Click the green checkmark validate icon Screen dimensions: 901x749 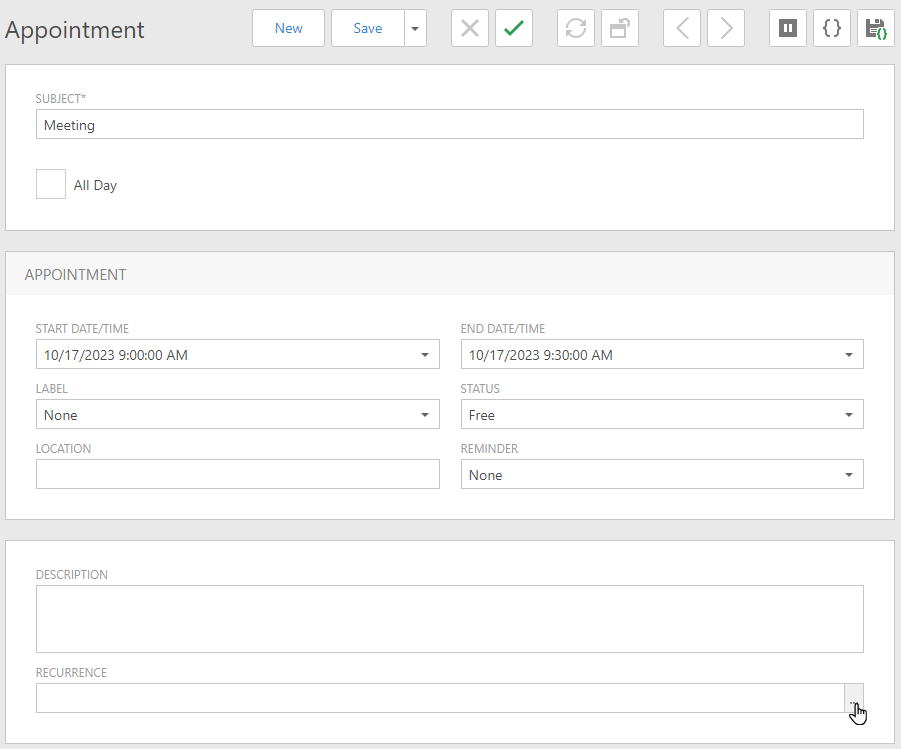click(514, 28)
